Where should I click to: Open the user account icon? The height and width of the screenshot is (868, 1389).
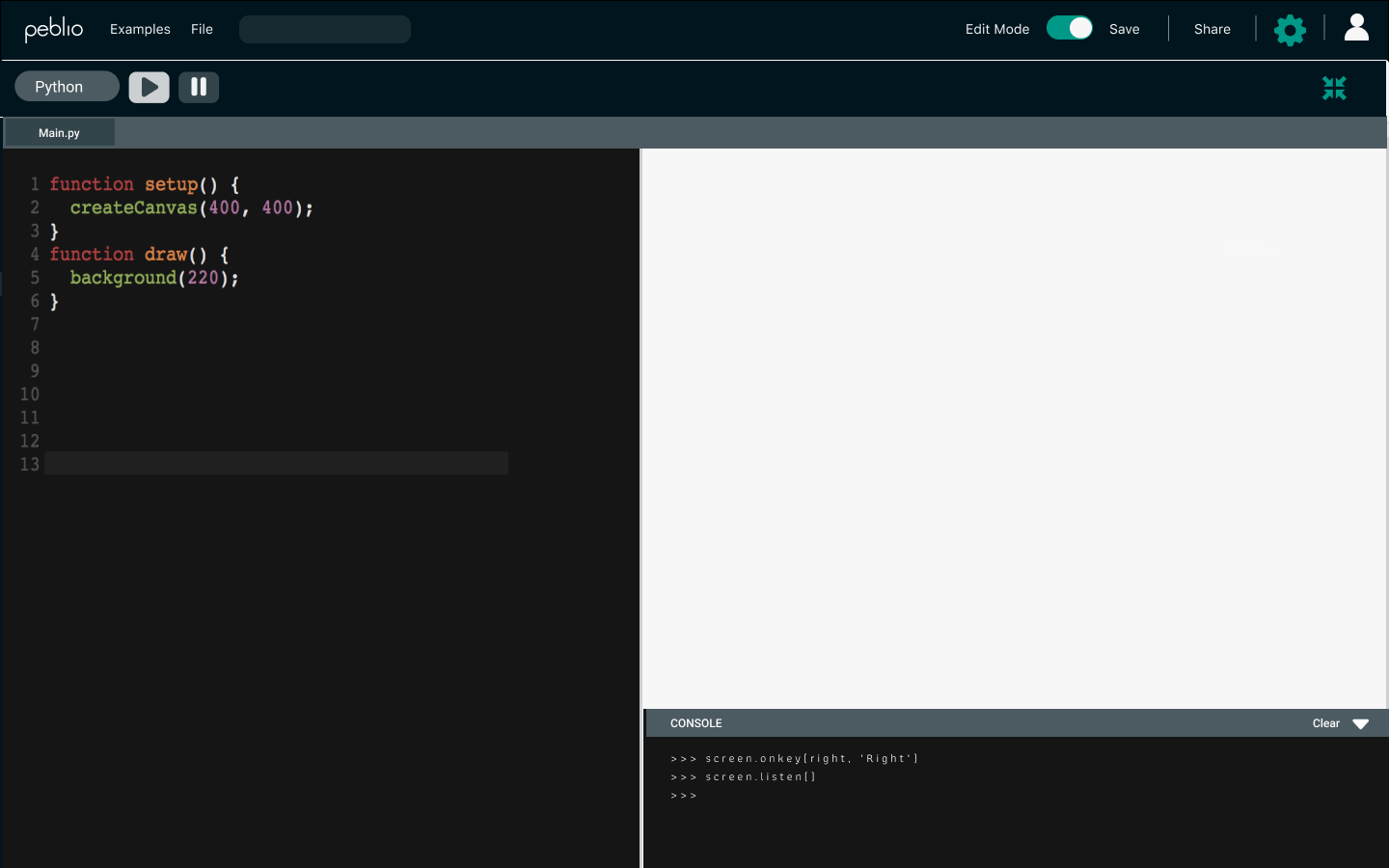(1356, 28)
